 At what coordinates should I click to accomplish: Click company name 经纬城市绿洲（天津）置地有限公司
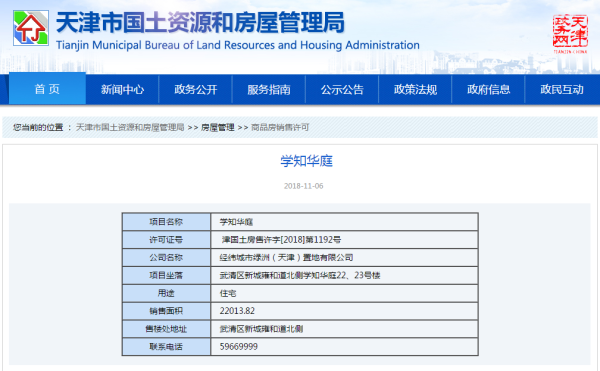286,257
